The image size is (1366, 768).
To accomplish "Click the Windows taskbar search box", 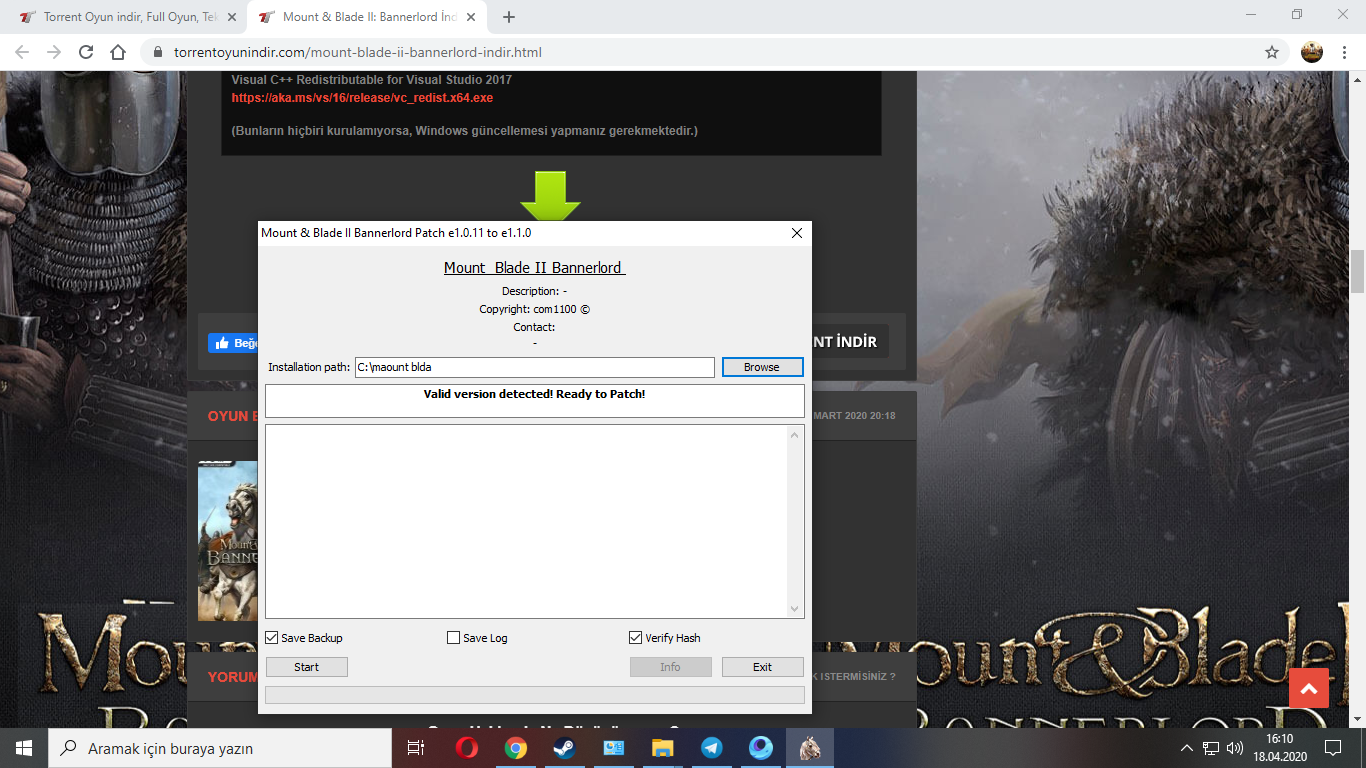I will pyautogui.click(x=220, y=748).
